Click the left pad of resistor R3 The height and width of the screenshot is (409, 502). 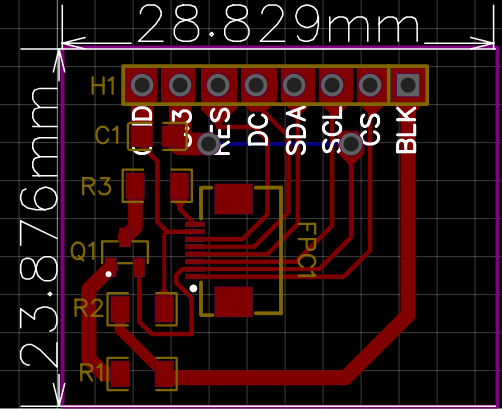tap(134, 186)
